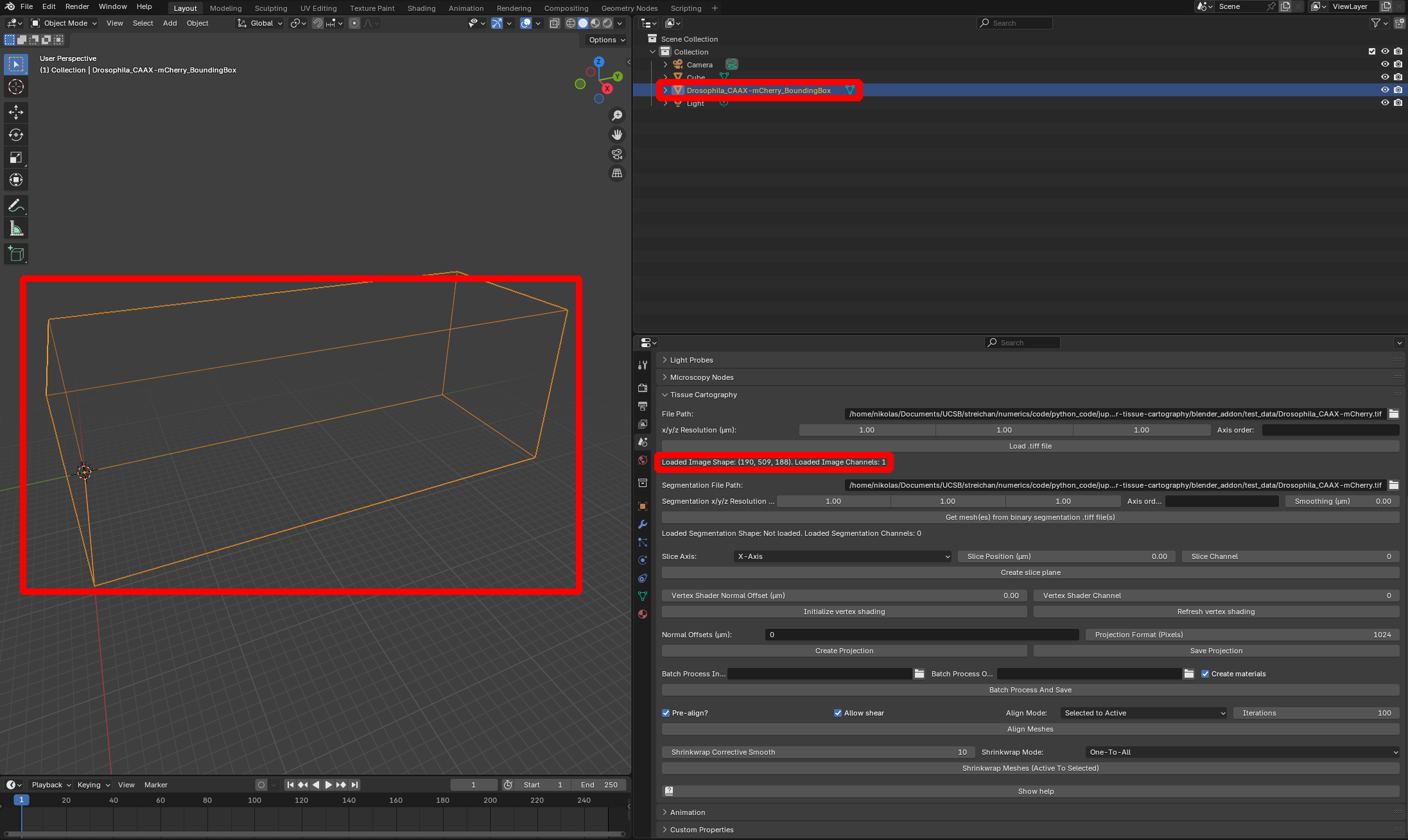The image size is (1408, 840).
Task: Adjust the Shrinkwrap Corrective Smooth slider
Action: click(x=818, y=752)
